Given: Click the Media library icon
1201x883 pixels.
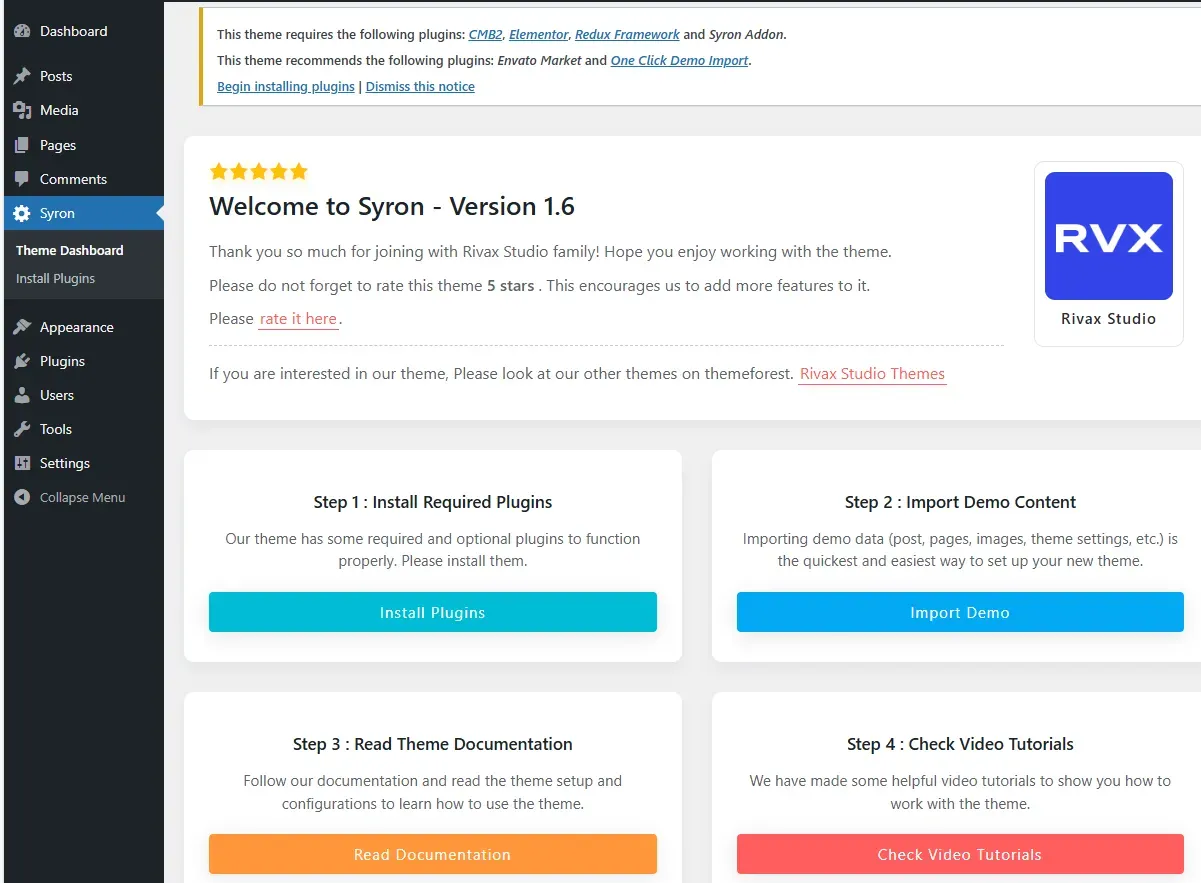Looking at the screenshot, I should [22, 110].
